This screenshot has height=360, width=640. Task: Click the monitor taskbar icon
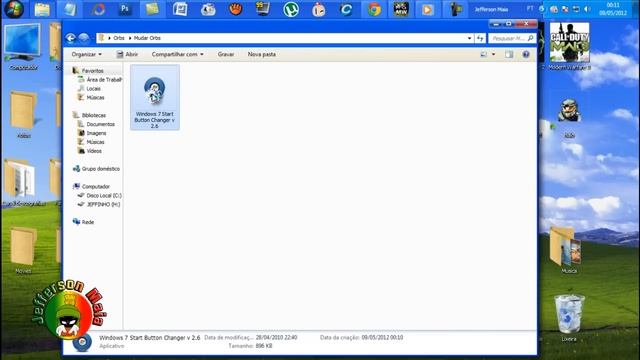tap(262, 9)
